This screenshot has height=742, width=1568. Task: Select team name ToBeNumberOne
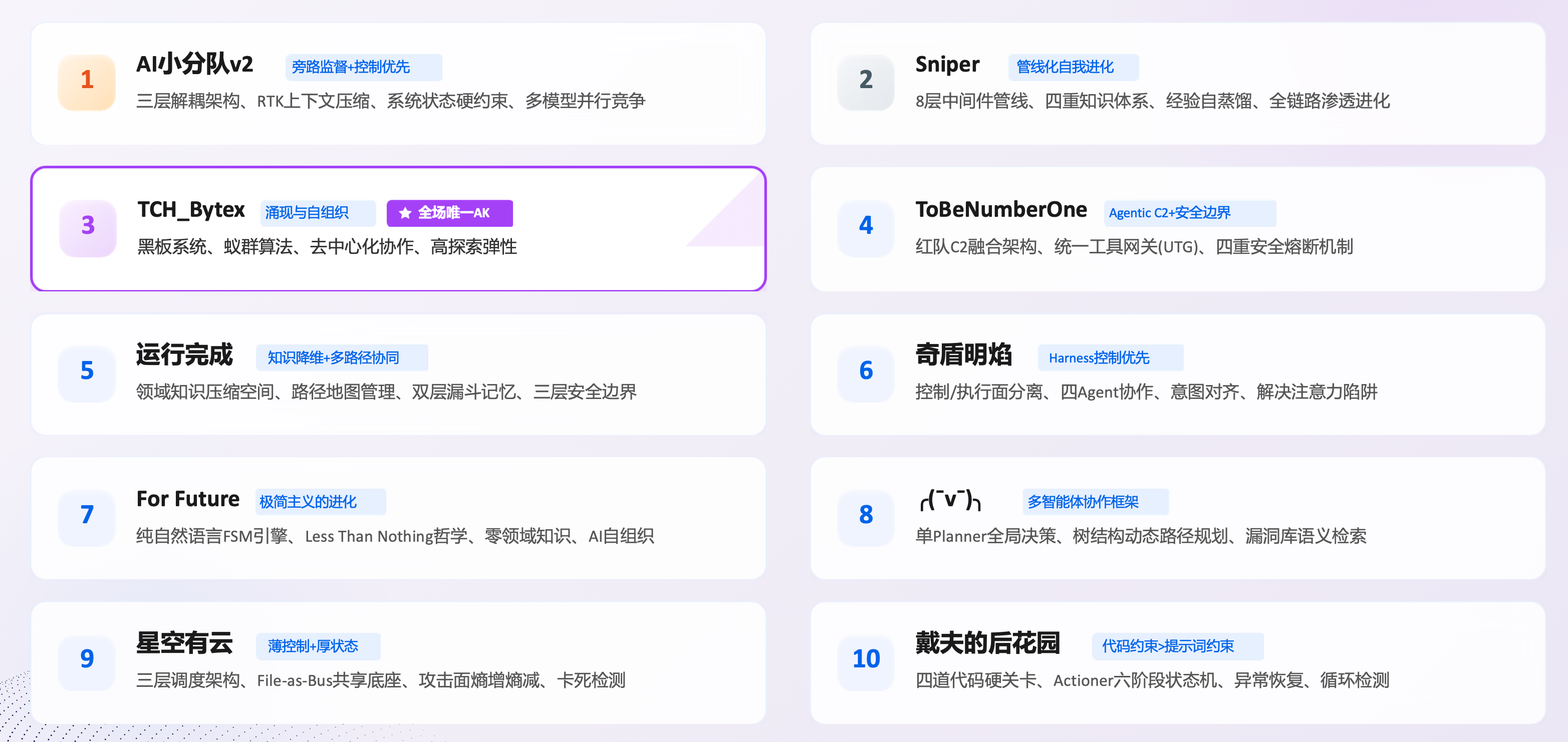point(1001,209)
